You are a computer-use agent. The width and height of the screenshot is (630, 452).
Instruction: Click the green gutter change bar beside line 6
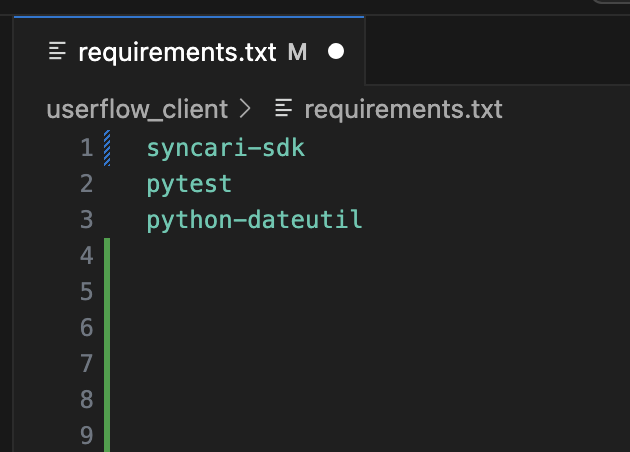pos(106,328)
